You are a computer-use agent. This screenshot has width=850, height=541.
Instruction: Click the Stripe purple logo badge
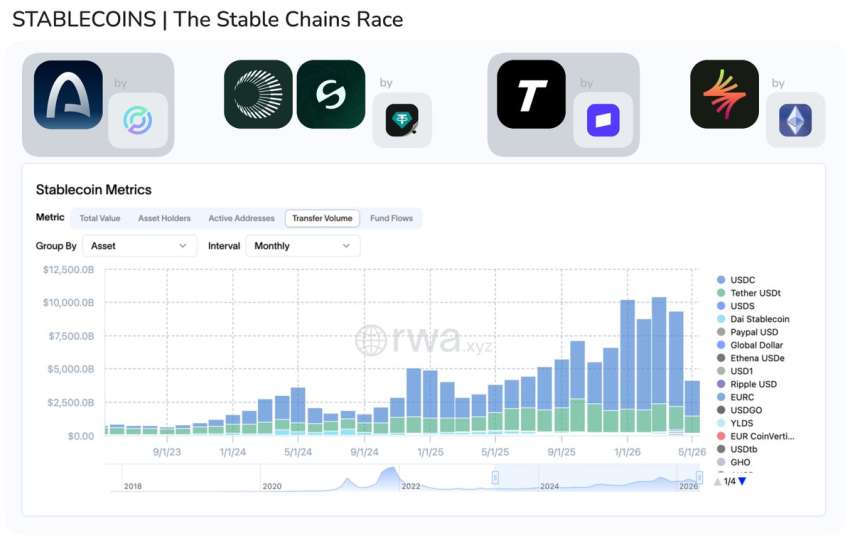tap(603, 120)
